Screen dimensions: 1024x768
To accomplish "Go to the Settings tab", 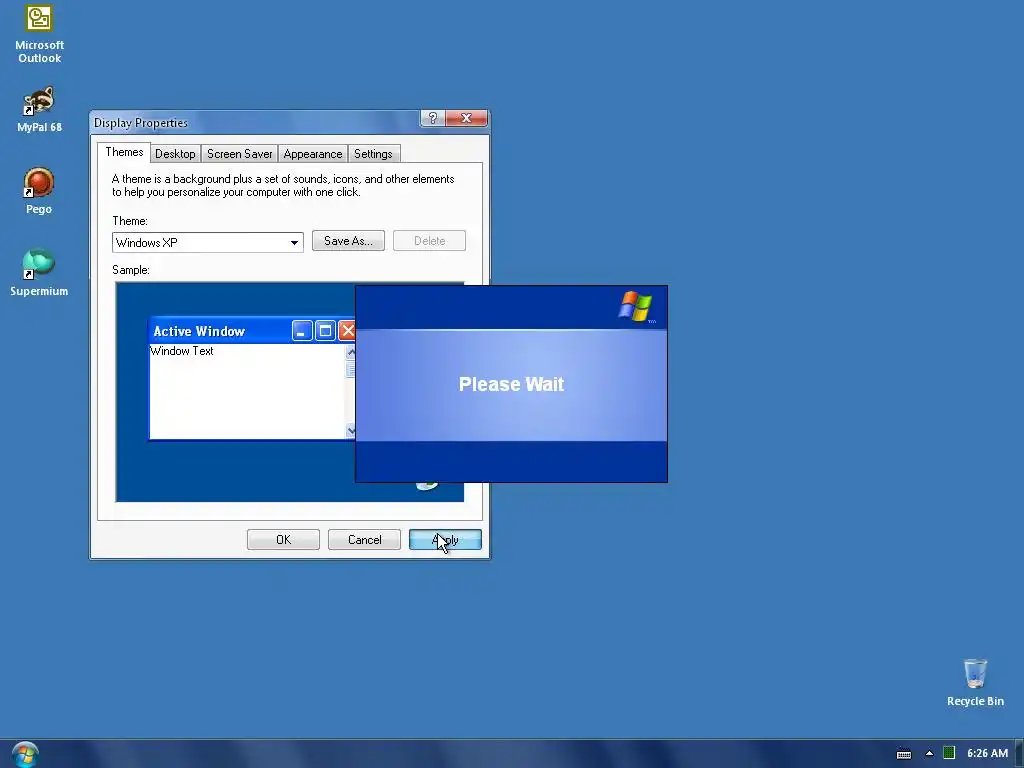I will [373, 154].
